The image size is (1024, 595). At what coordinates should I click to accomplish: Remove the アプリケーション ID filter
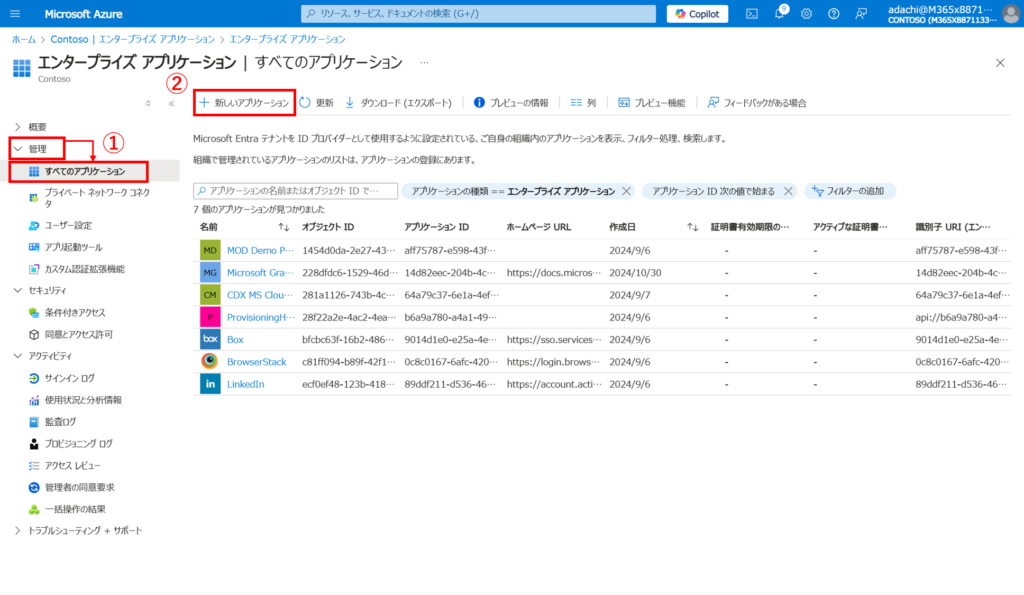point(788,191)
